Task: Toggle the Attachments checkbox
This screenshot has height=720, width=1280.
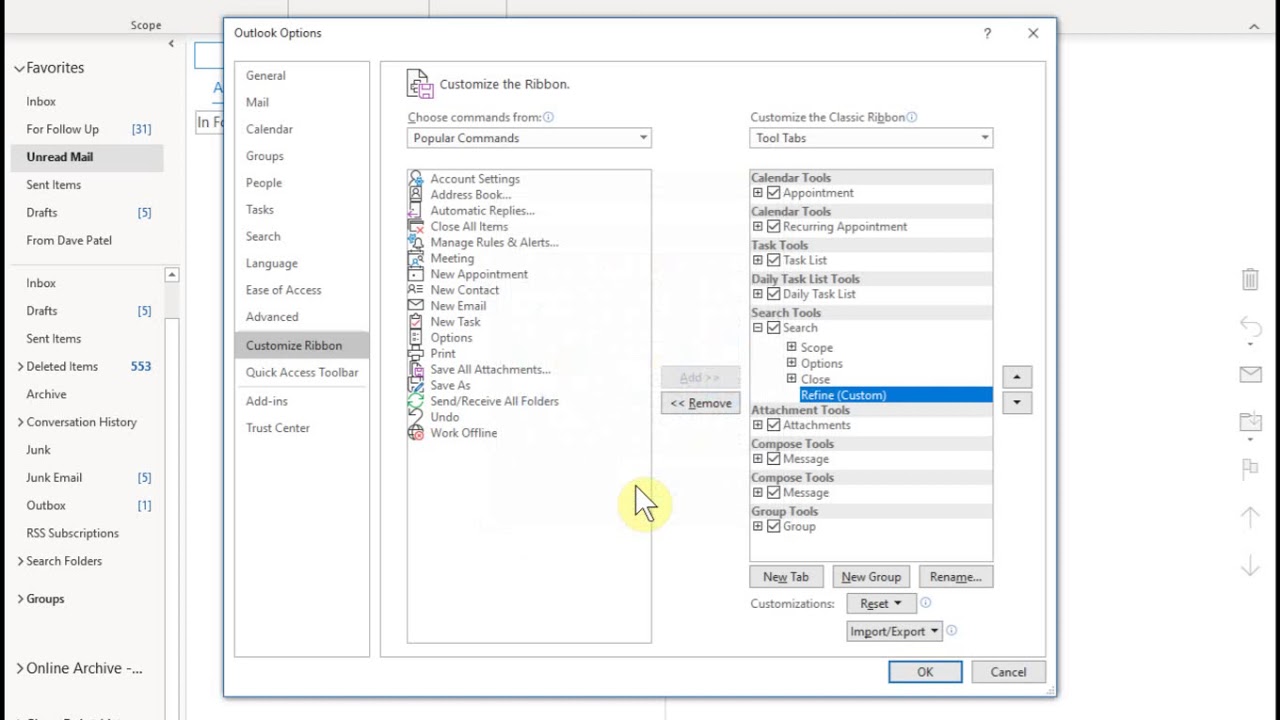Action: tap(773, 425)
